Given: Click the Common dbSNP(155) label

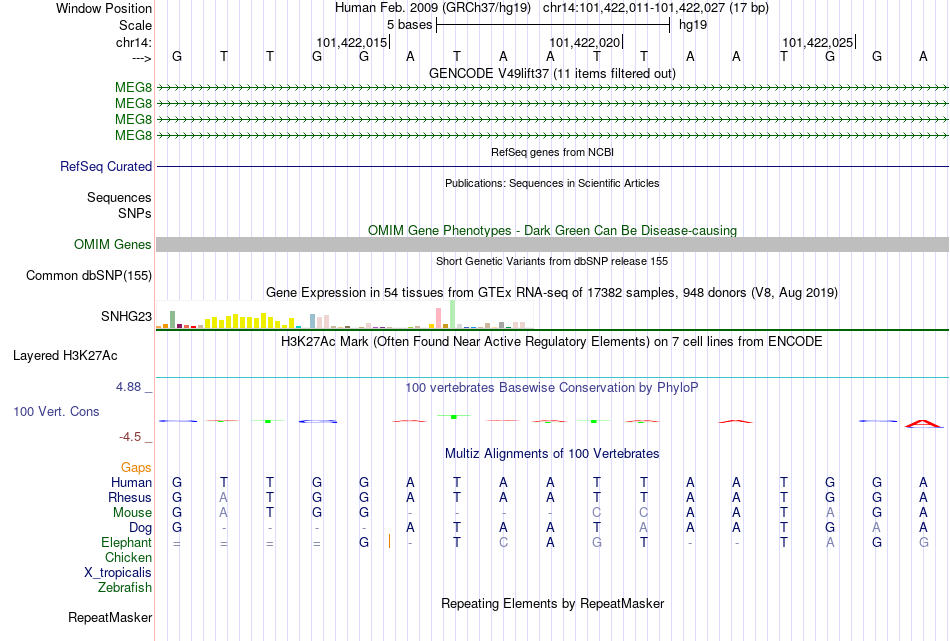Looking at the screenshot, I should [x=88, y=276].
